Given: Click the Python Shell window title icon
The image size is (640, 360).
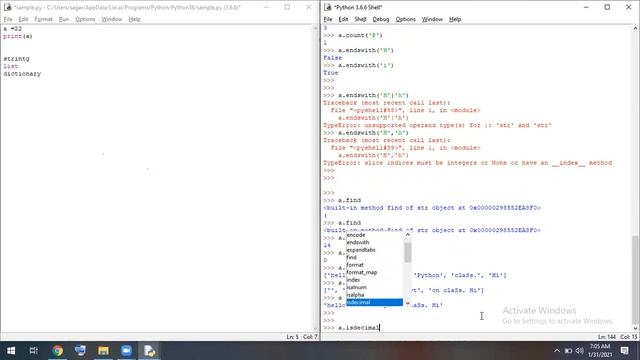Looking at the screenshot, I should pos(327,7).
